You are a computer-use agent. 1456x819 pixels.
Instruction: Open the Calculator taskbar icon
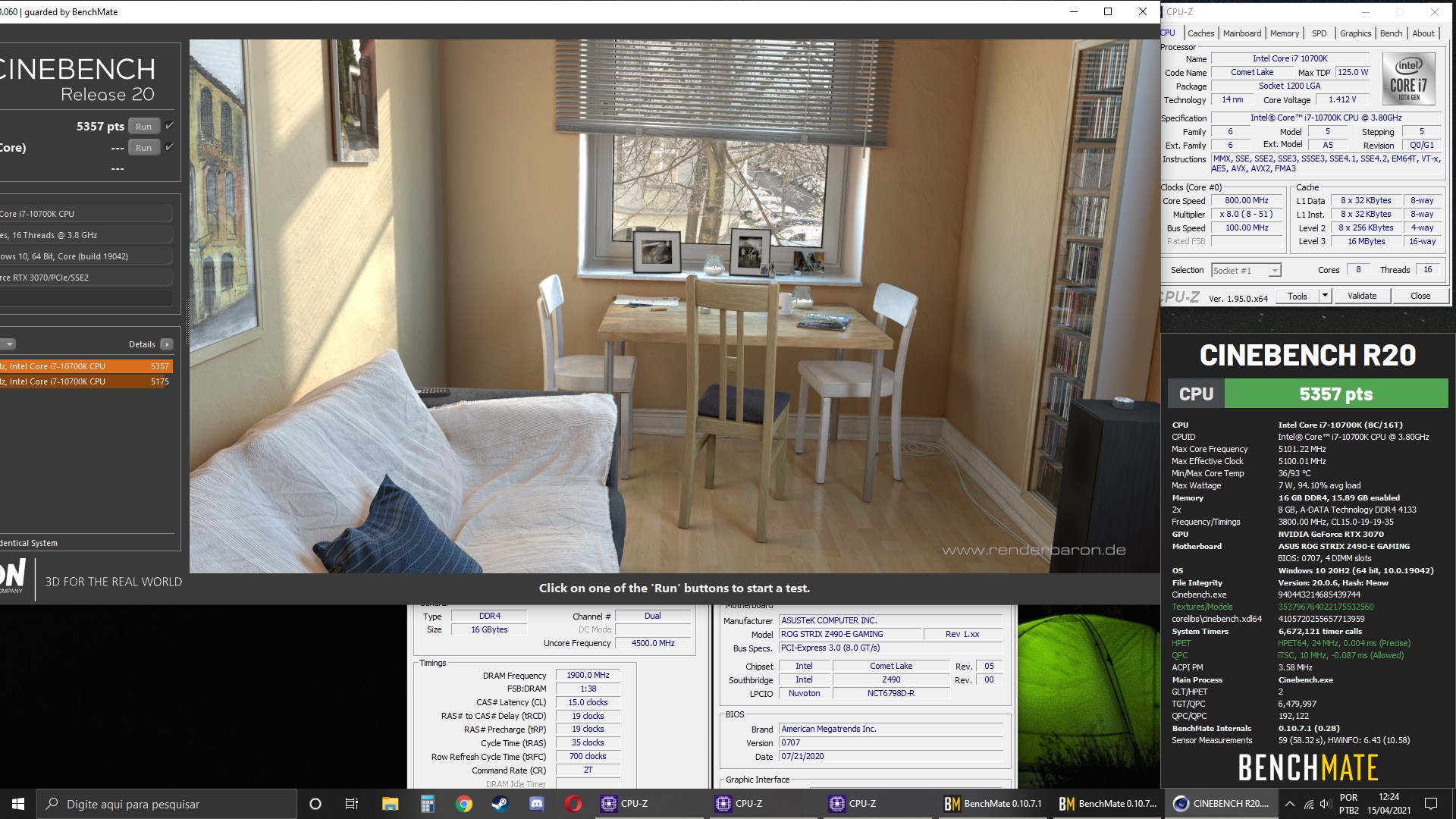(427, 804)
